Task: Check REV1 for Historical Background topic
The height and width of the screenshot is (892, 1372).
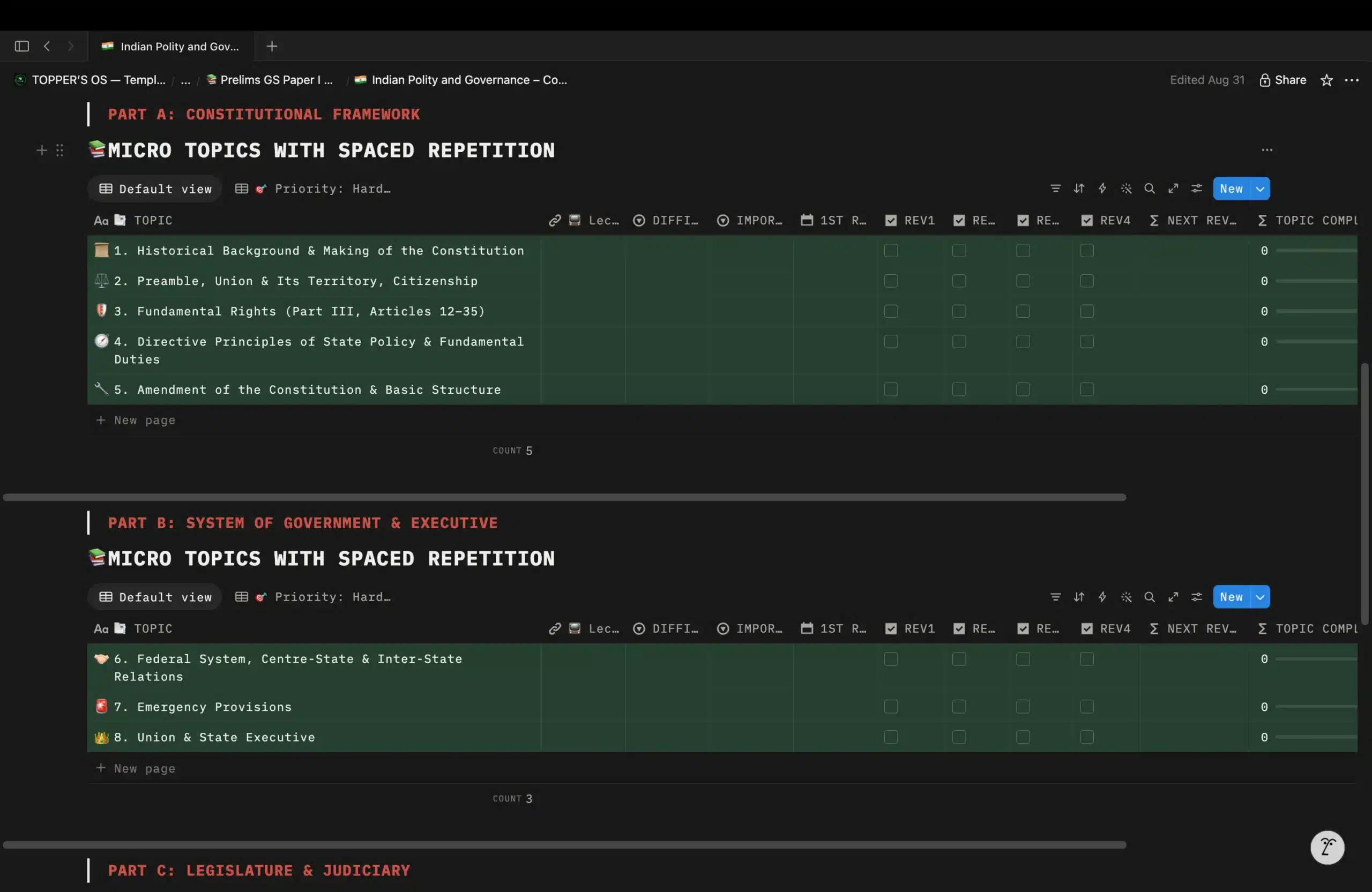Action: click(x=891, y=251)
